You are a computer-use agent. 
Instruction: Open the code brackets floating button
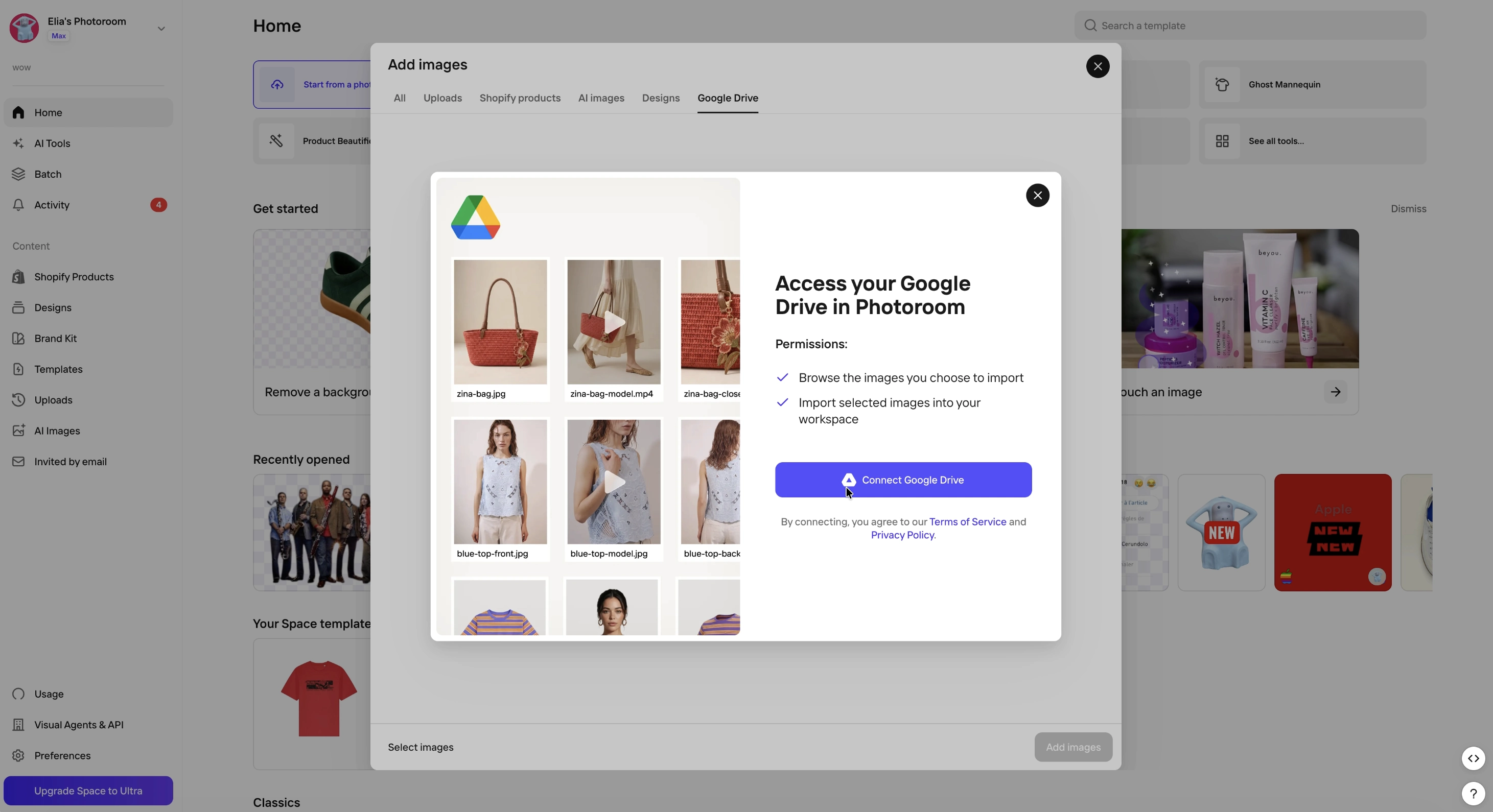[x=1473, y=758]
